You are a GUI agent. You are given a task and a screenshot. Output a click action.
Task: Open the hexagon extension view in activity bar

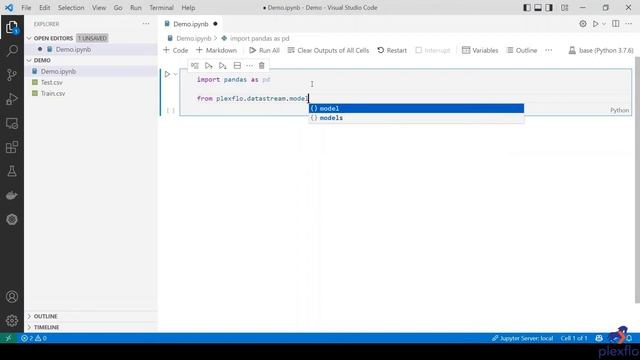[12, 220]
